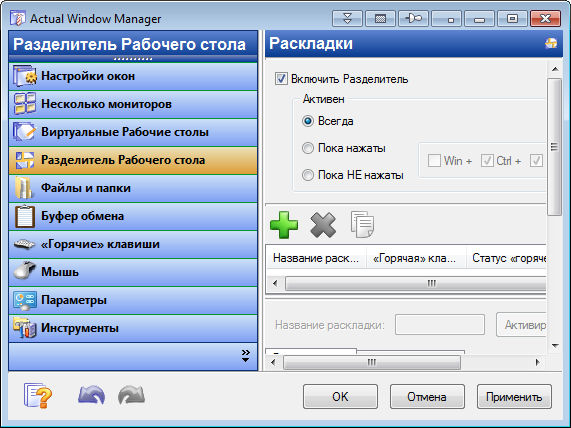Click the Название раскладки input field

click(x=440, y=325)
